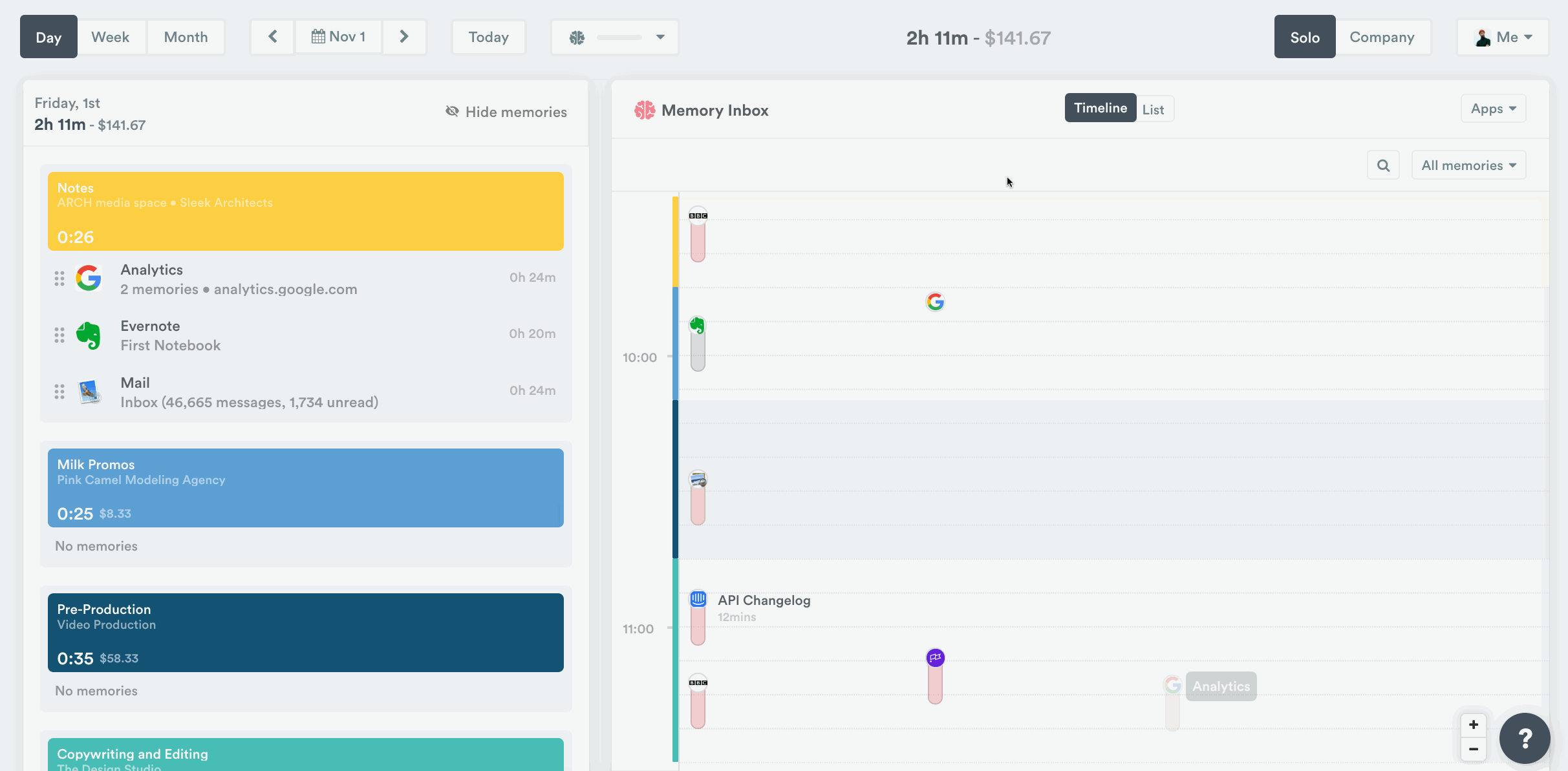Click Mail memory marker on timeline
The height and width of the screenshot is (771, 1568).
click(698, 480)
